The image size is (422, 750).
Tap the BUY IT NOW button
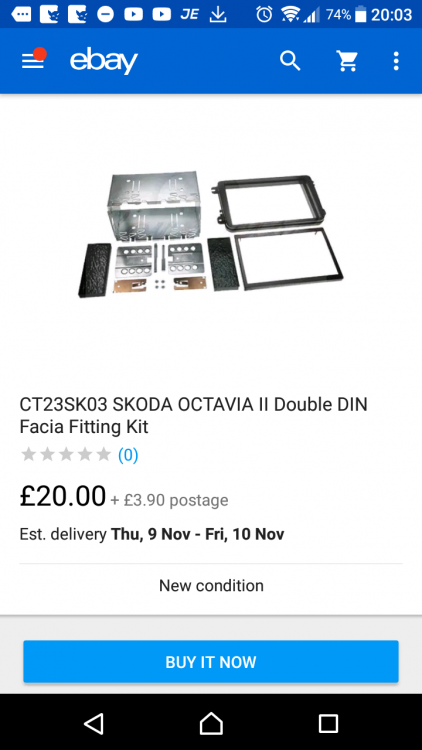(x=211, y=662)
